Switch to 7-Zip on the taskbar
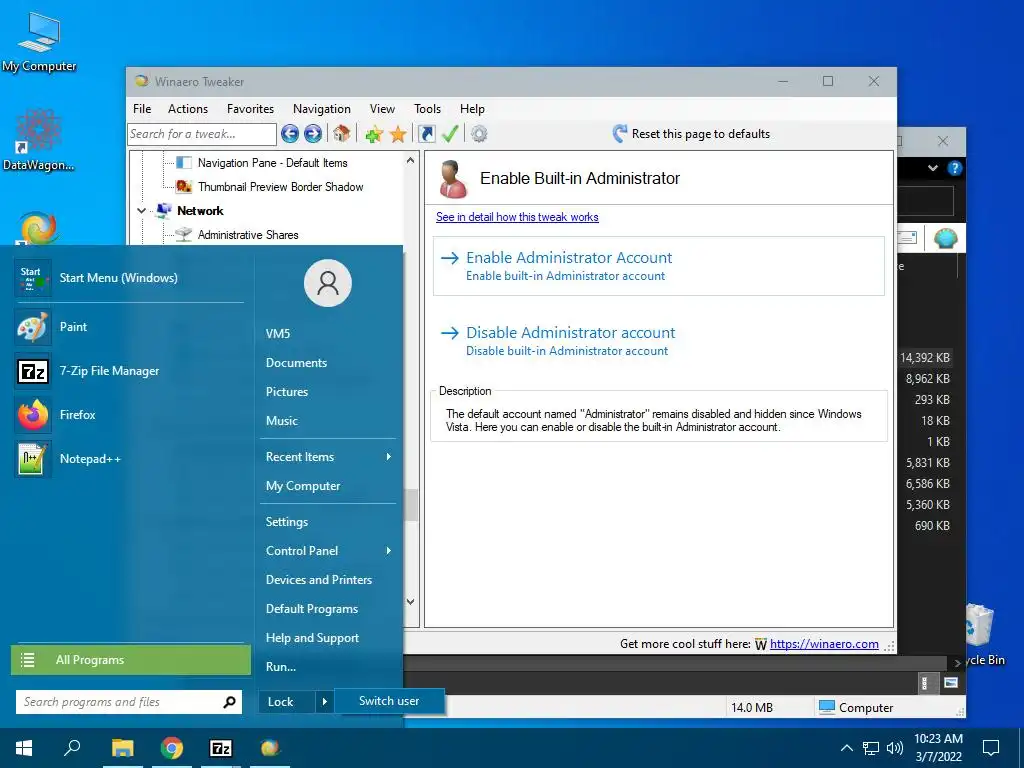1024x768 pixels. click(x=221, y=748)
